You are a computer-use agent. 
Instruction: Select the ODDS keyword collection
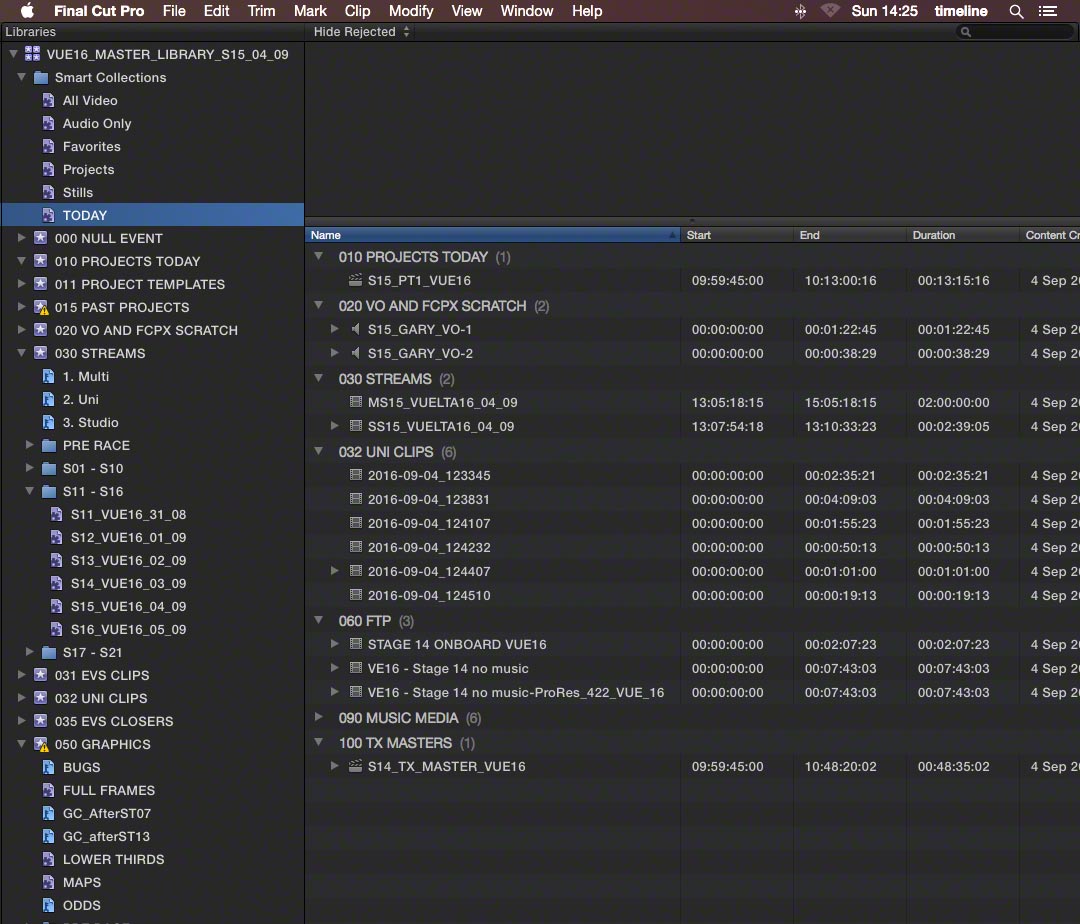[152, 905]
